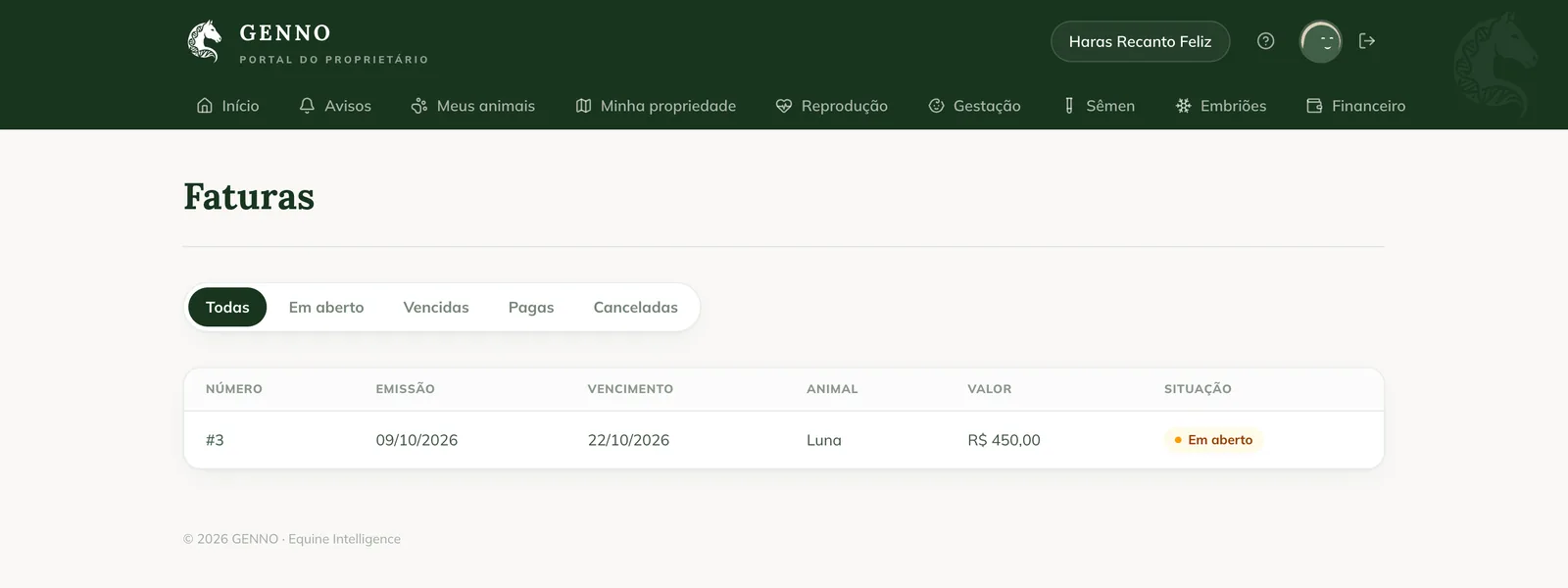Open invoice #3 row number
1568x588 pixels.
215,440
